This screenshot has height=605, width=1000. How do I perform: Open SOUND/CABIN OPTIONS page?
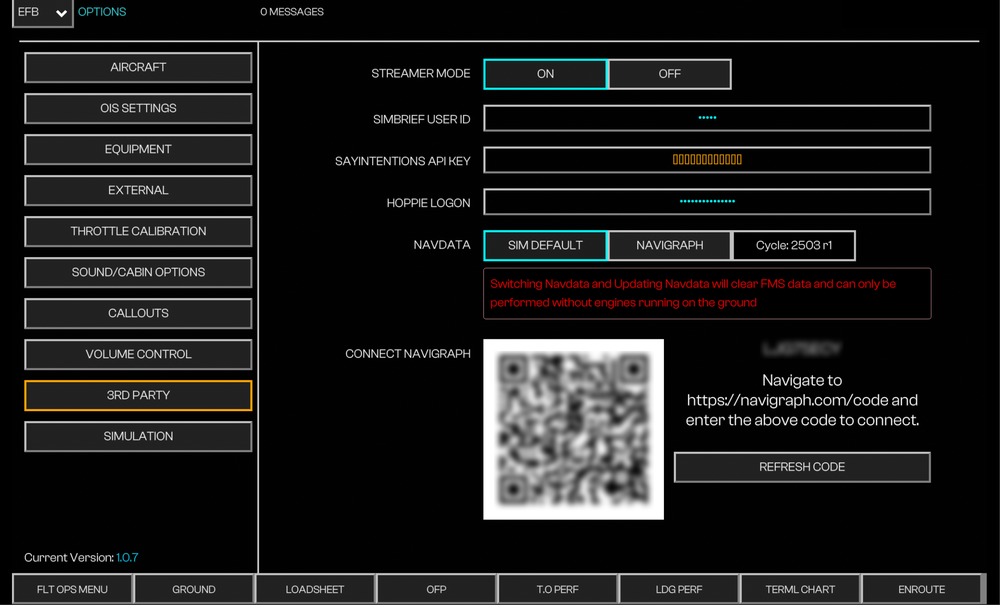138,272
